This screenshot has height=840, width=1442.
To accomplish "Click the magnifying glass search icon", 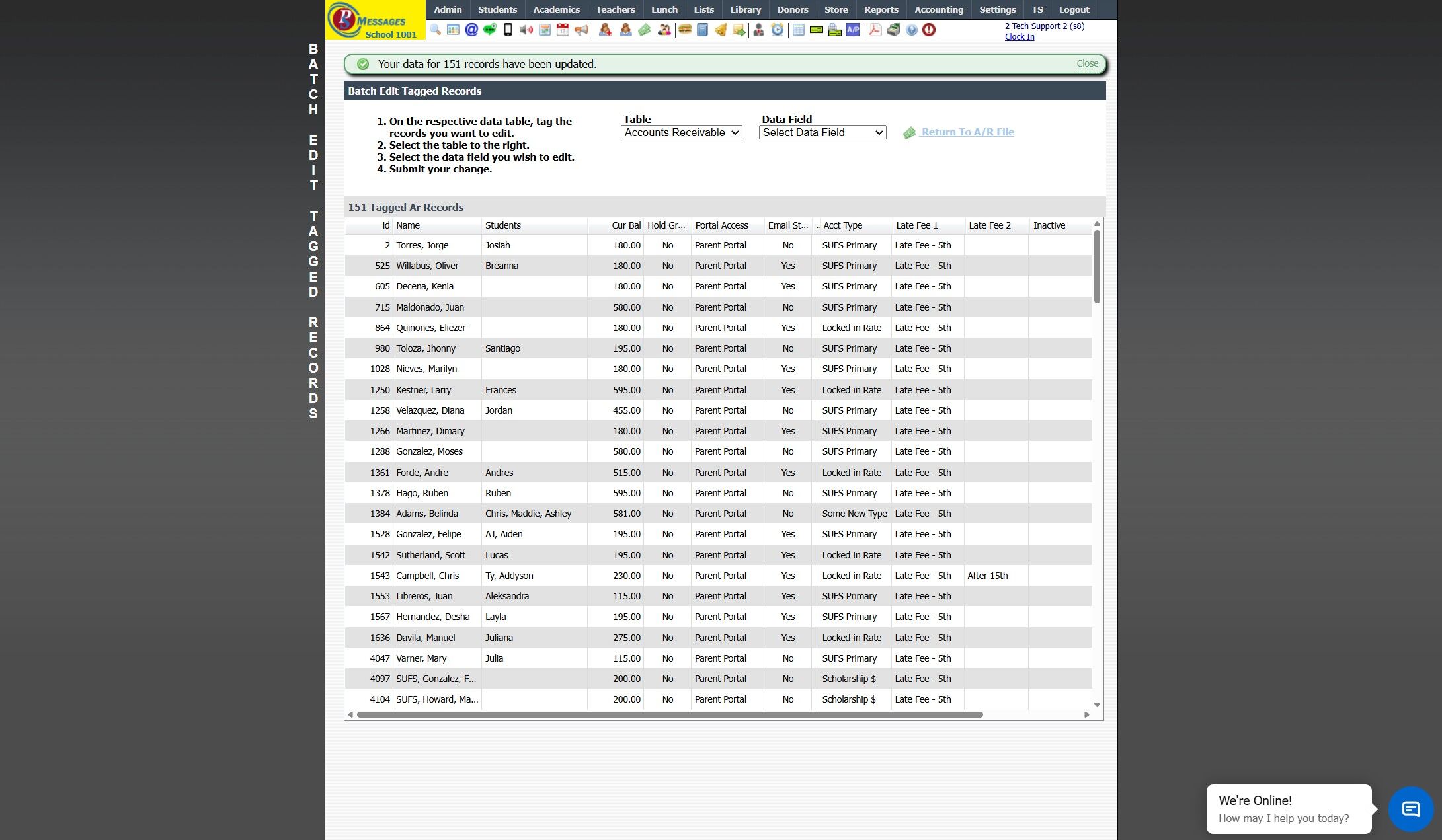I will tap(435, 30).
